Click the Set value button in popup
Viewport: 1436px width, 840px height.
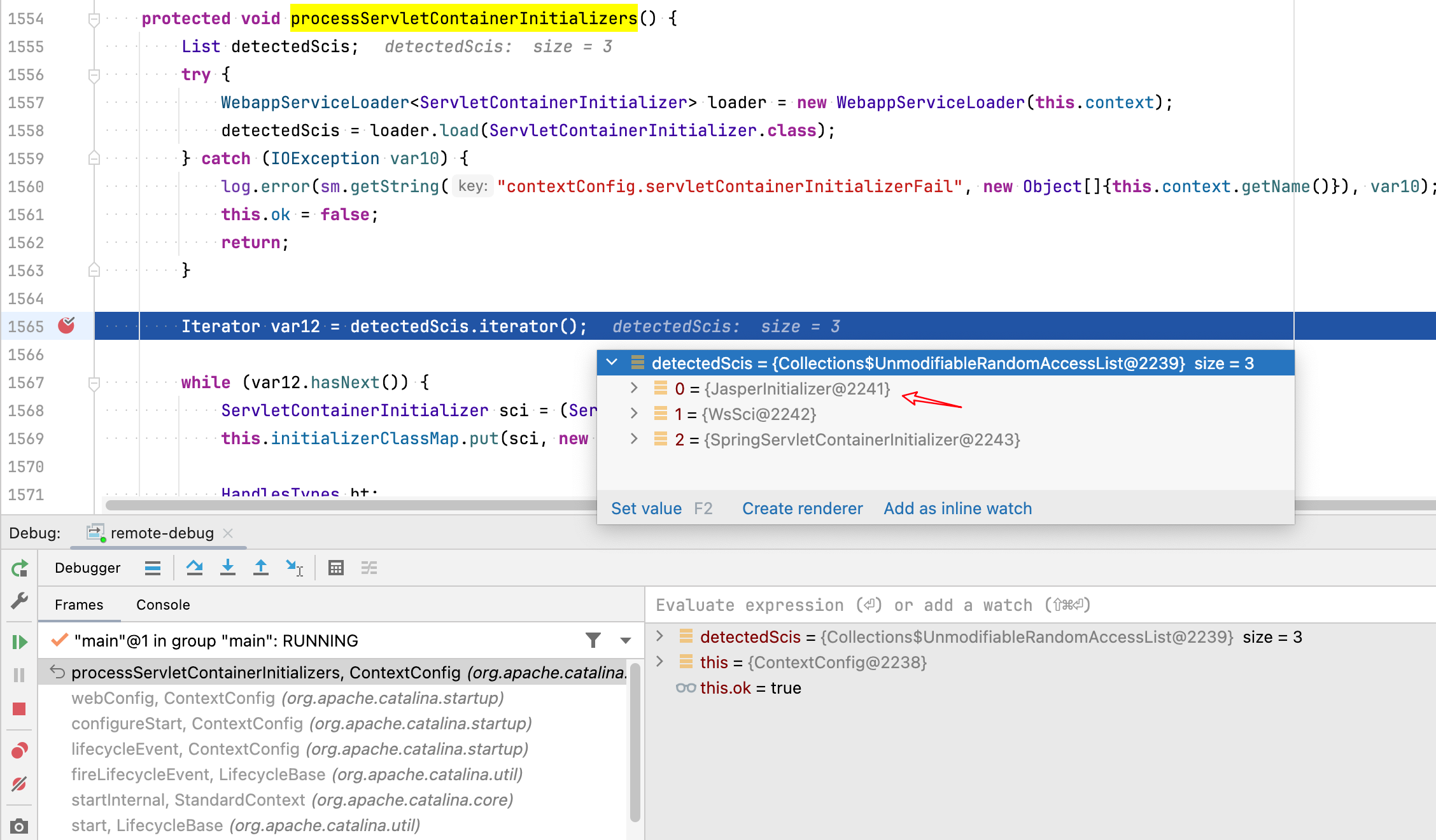tap(646, 508)
